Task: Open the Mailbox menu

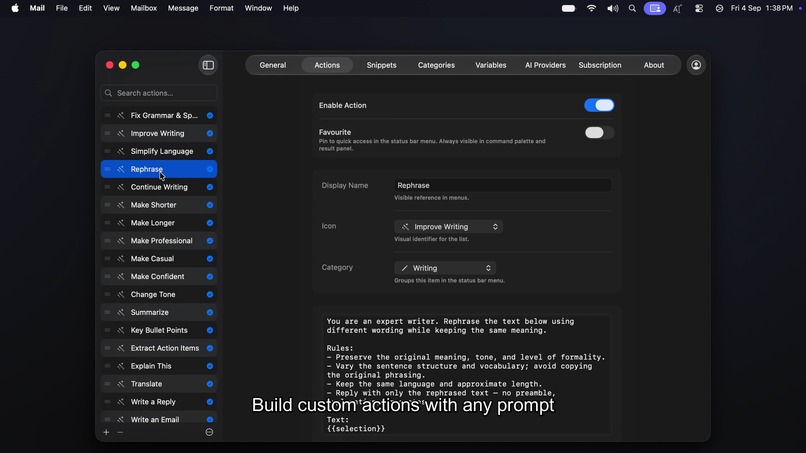Action: coord(143,8)
